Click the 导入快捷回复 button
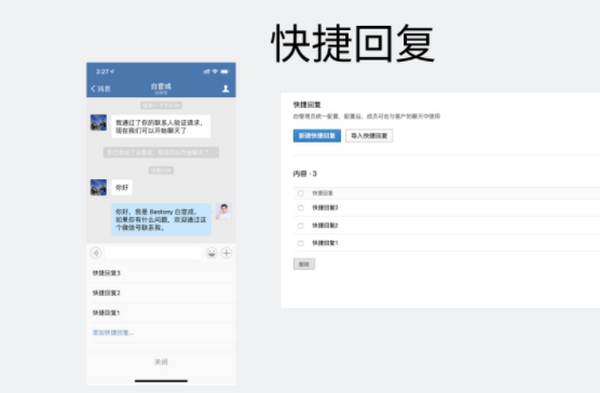Screen dimensions: 600x393 [369, 136]
